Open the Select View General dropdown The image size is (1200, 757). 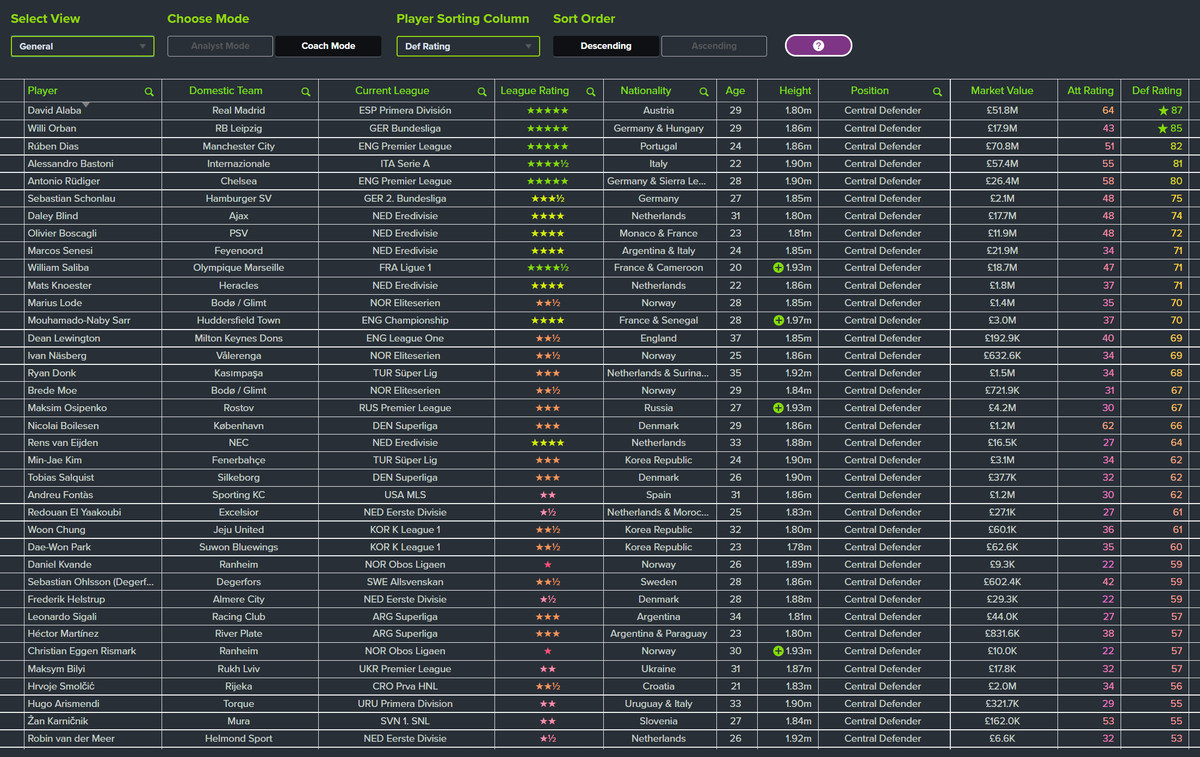(82, 46)
